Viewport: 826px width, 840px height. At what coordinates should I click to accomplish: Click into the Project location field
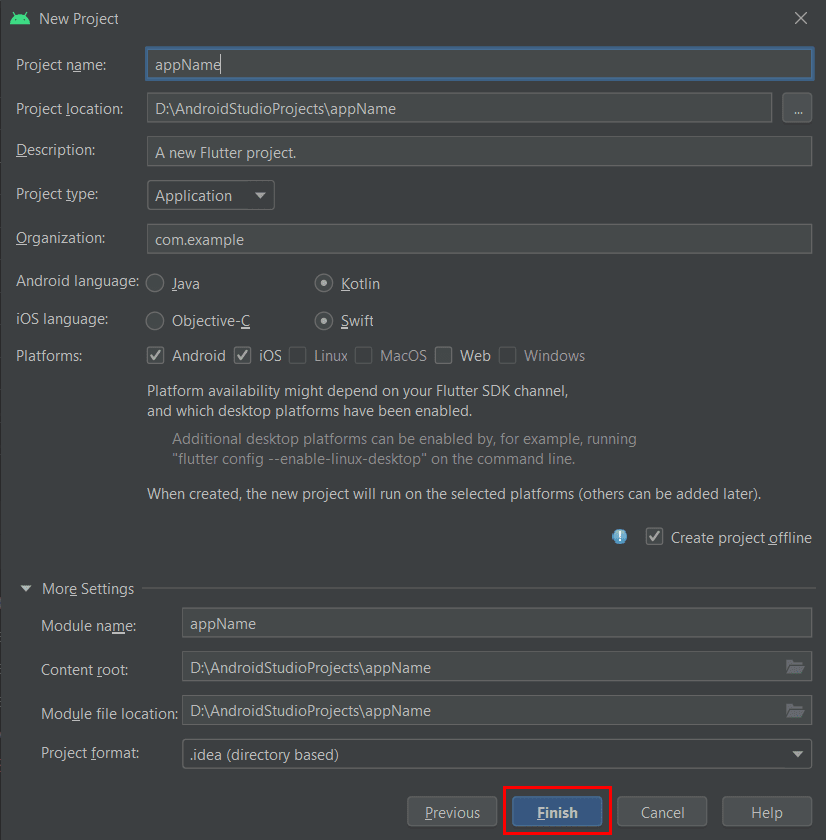point(459,108)
